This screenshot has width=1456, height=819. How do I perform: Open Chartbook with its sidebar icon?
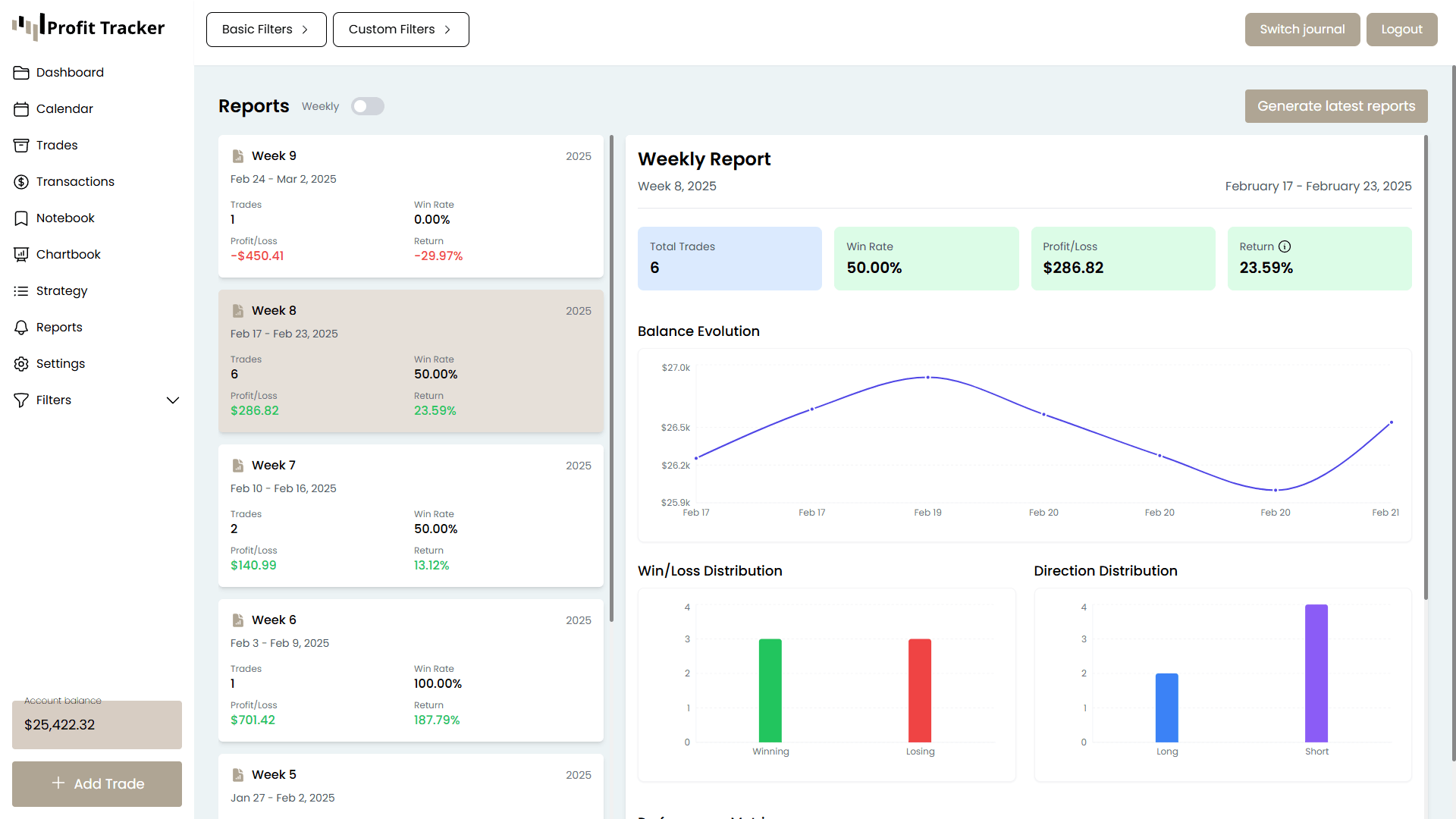tap(21, 254)
